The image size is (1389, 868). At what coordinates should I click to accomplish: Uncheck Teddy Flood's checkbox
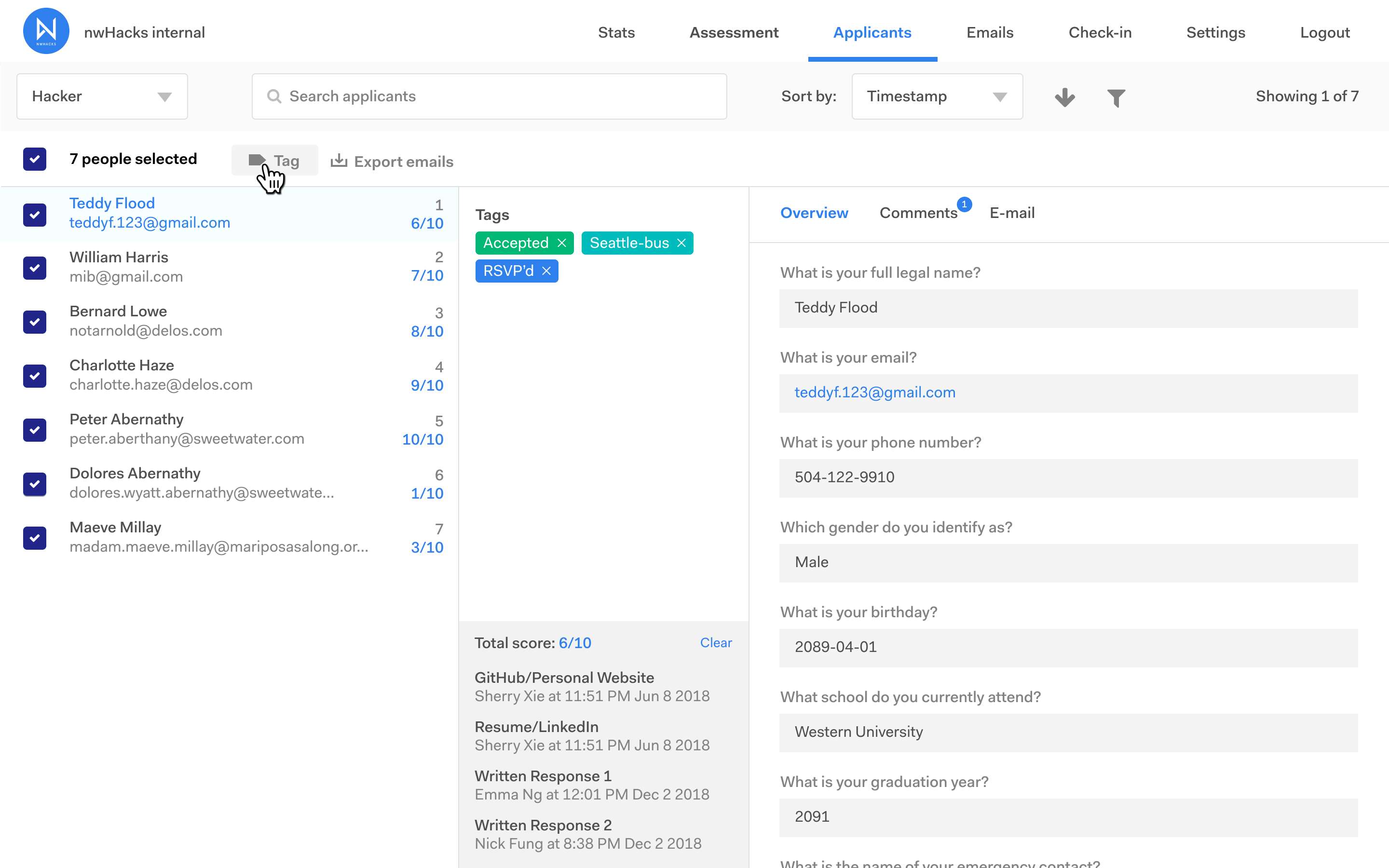[34, 214]
